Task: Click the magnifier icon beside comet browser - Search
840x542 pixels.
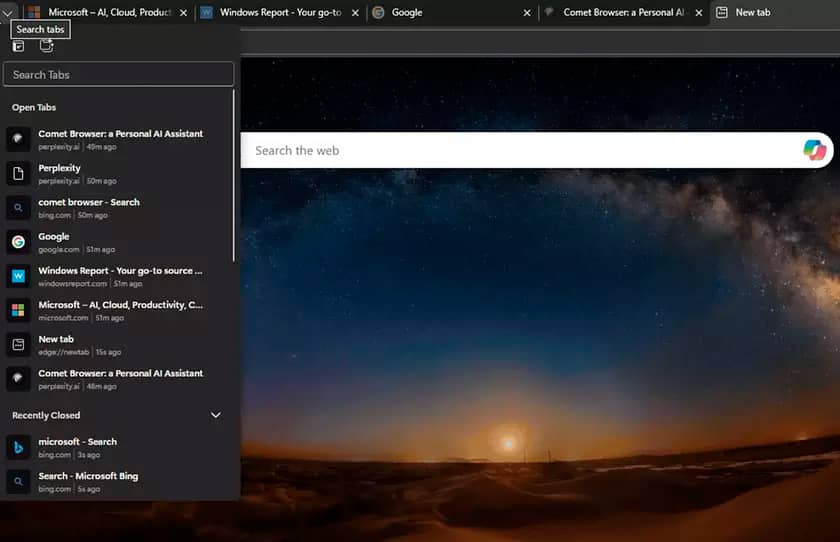Action: pyautogui.click(x=18, y=208)
